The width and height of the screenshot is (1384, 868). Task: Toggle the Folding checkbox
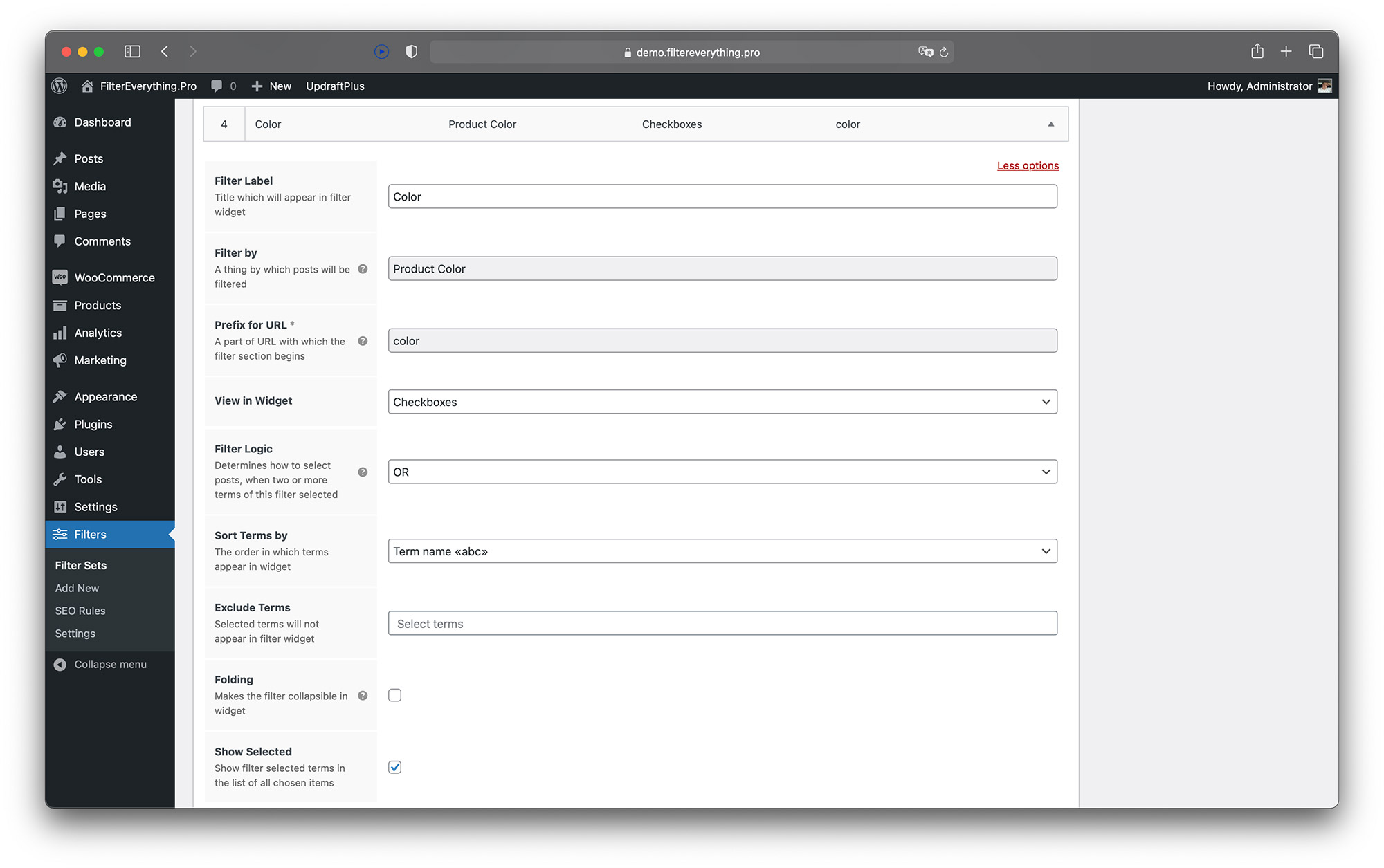pyautogui.click(x=395, y=695)
